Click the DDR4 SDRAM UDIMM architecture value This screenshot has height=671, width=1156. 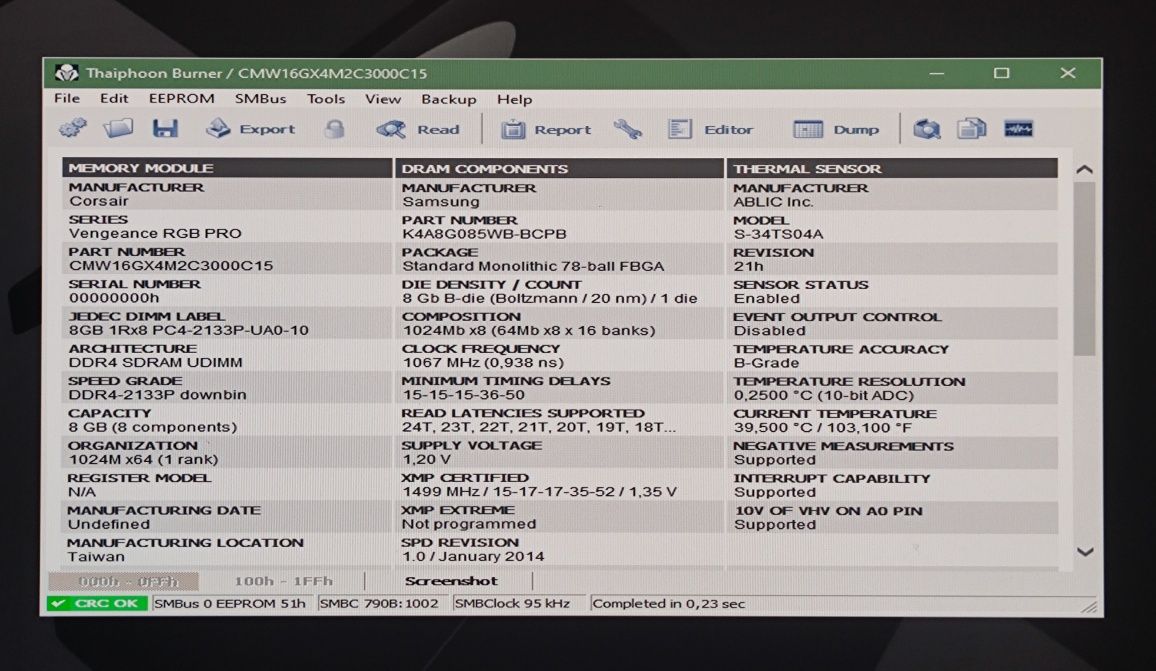tap(155, 362)
